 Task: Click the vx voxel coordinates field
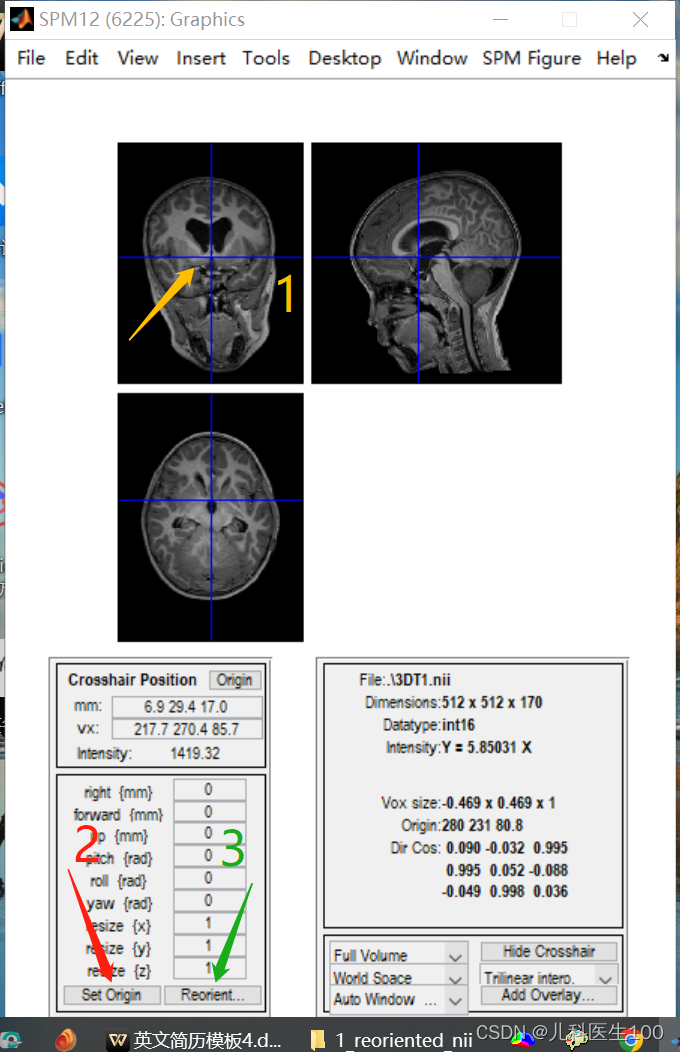187,729
